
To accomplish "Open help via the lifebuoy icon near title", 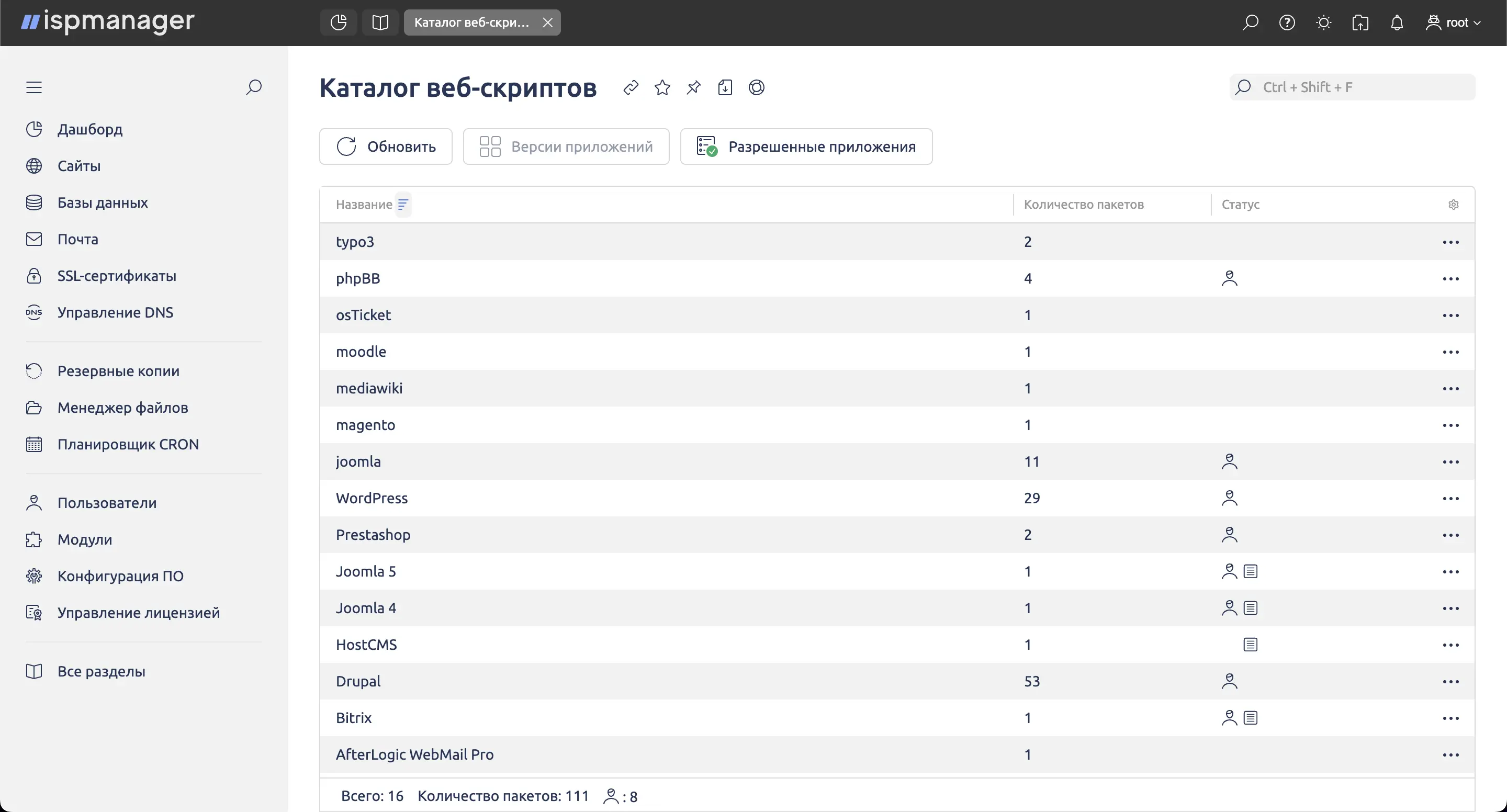I will pyautogui.click(x=757, y=87).
